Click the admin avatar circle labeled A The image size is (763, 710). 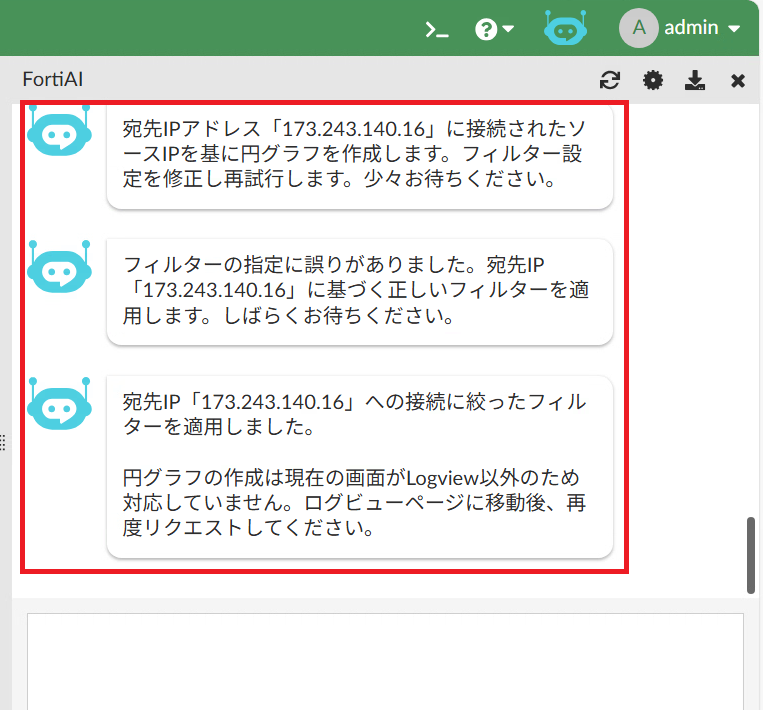pyautogui.click(x=639, y=28)
